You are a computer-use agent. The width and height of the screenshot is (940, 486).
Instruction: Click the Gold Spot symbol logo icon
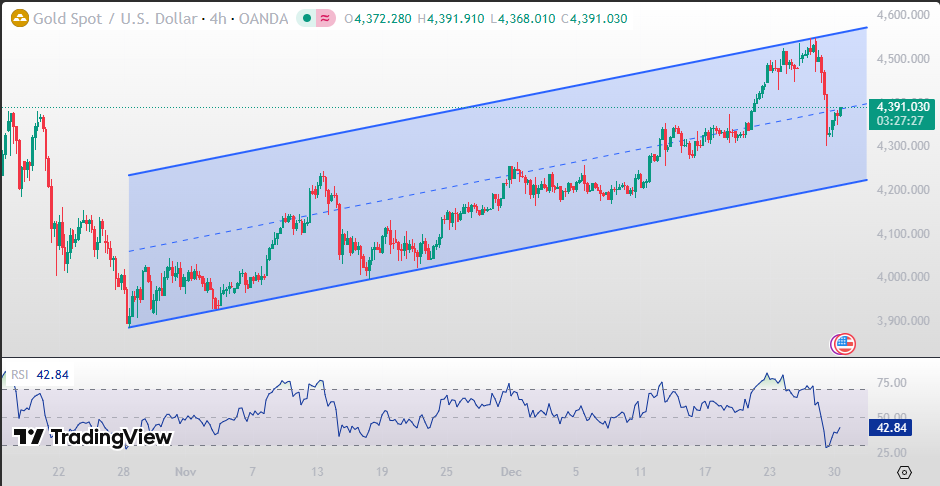click(x=18, y=18)
